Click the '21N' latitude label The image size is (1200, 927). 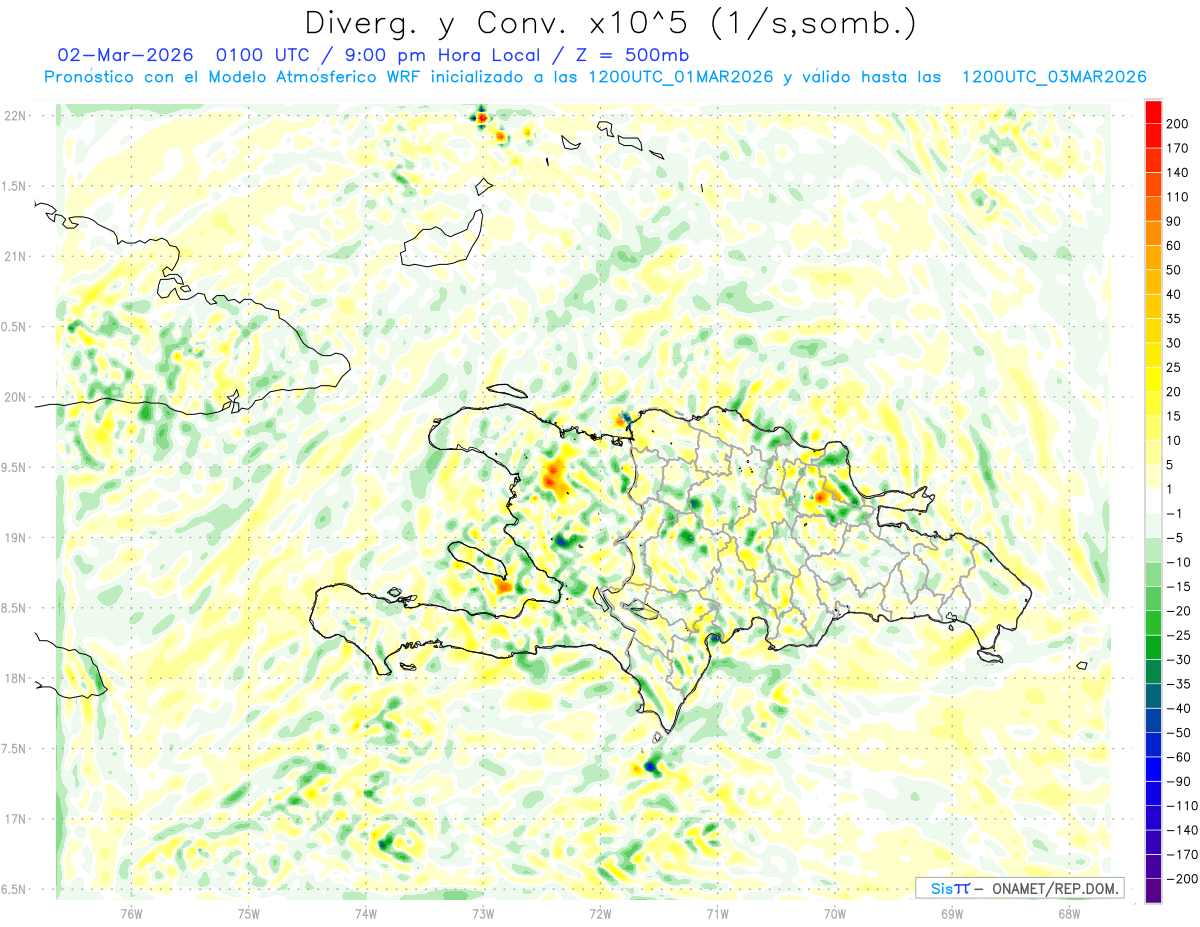[14, 256]
